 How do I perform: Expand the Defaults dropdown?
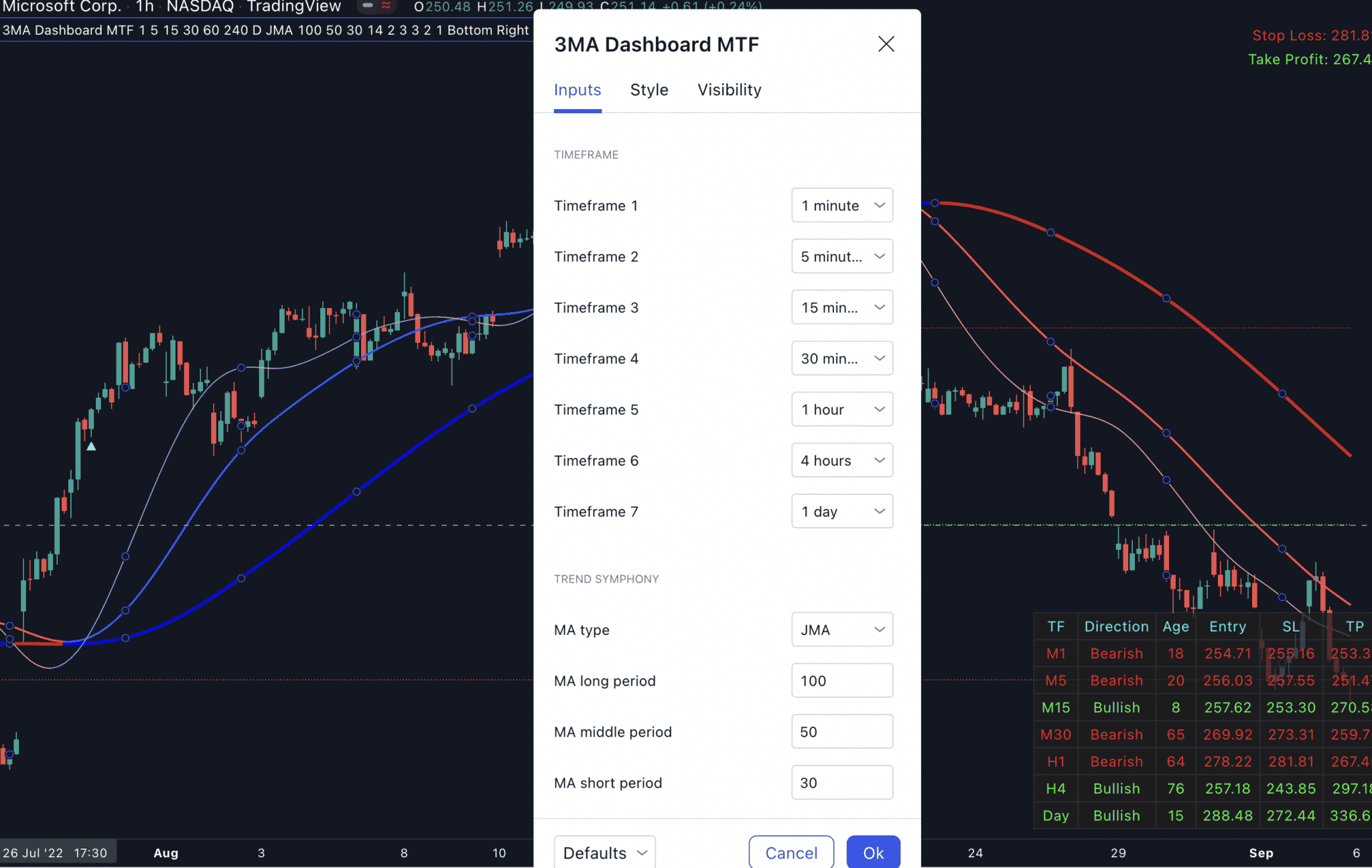pyautogui.click(x=604, y=852)
